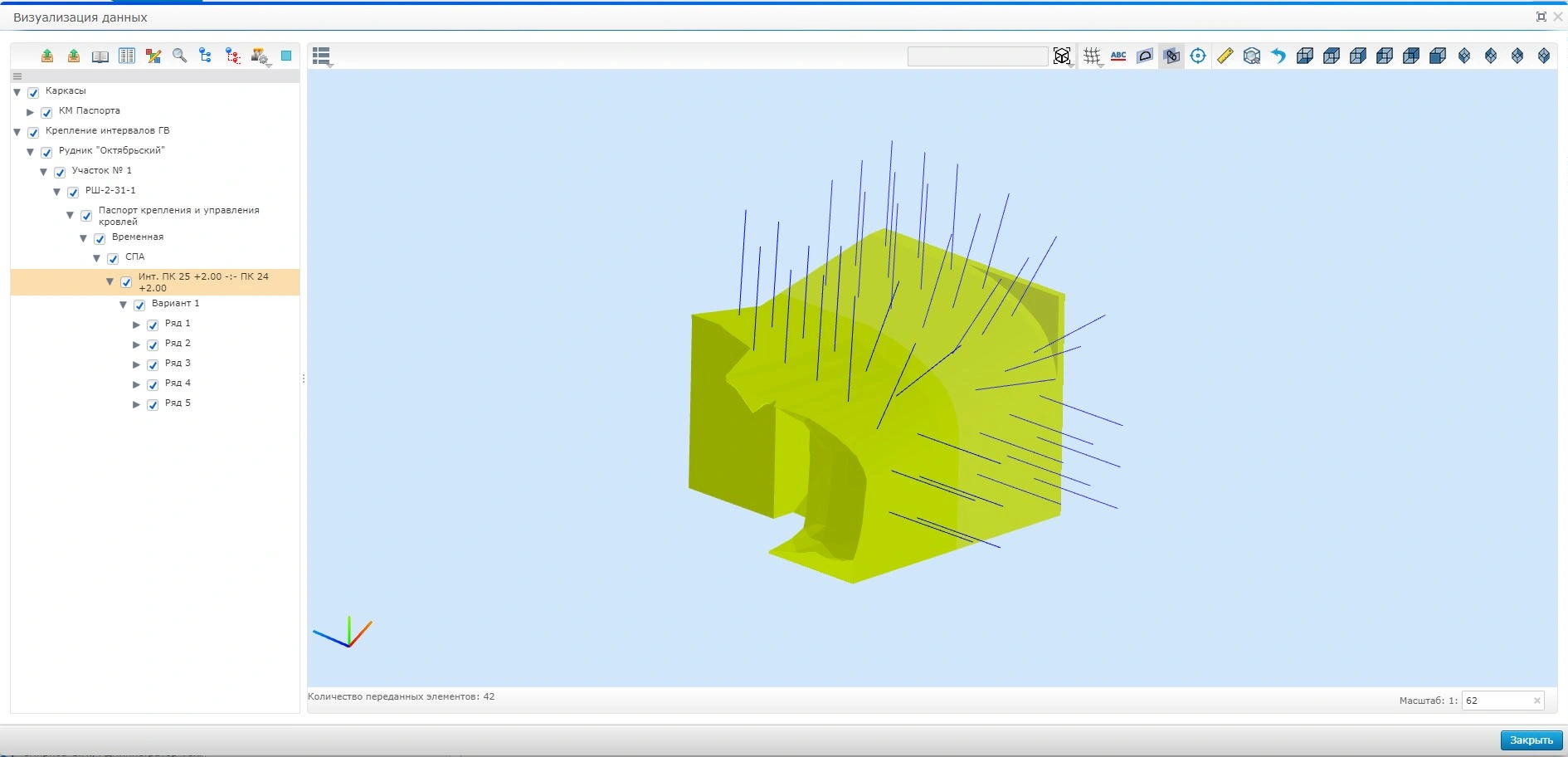Click the last diamond isometric view icon at the toolbar's right end
This screenshot has height=757, width=1568.
(1544, 56)
